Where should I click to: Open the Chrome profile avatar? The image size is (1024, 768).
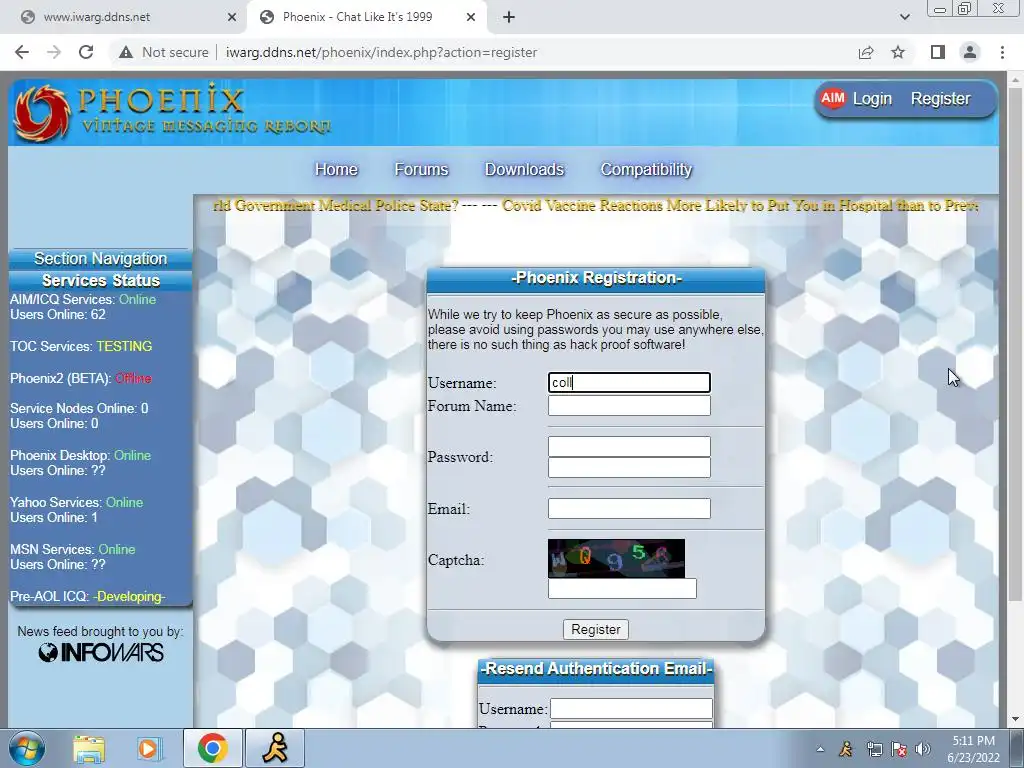(x=970, y=52)
